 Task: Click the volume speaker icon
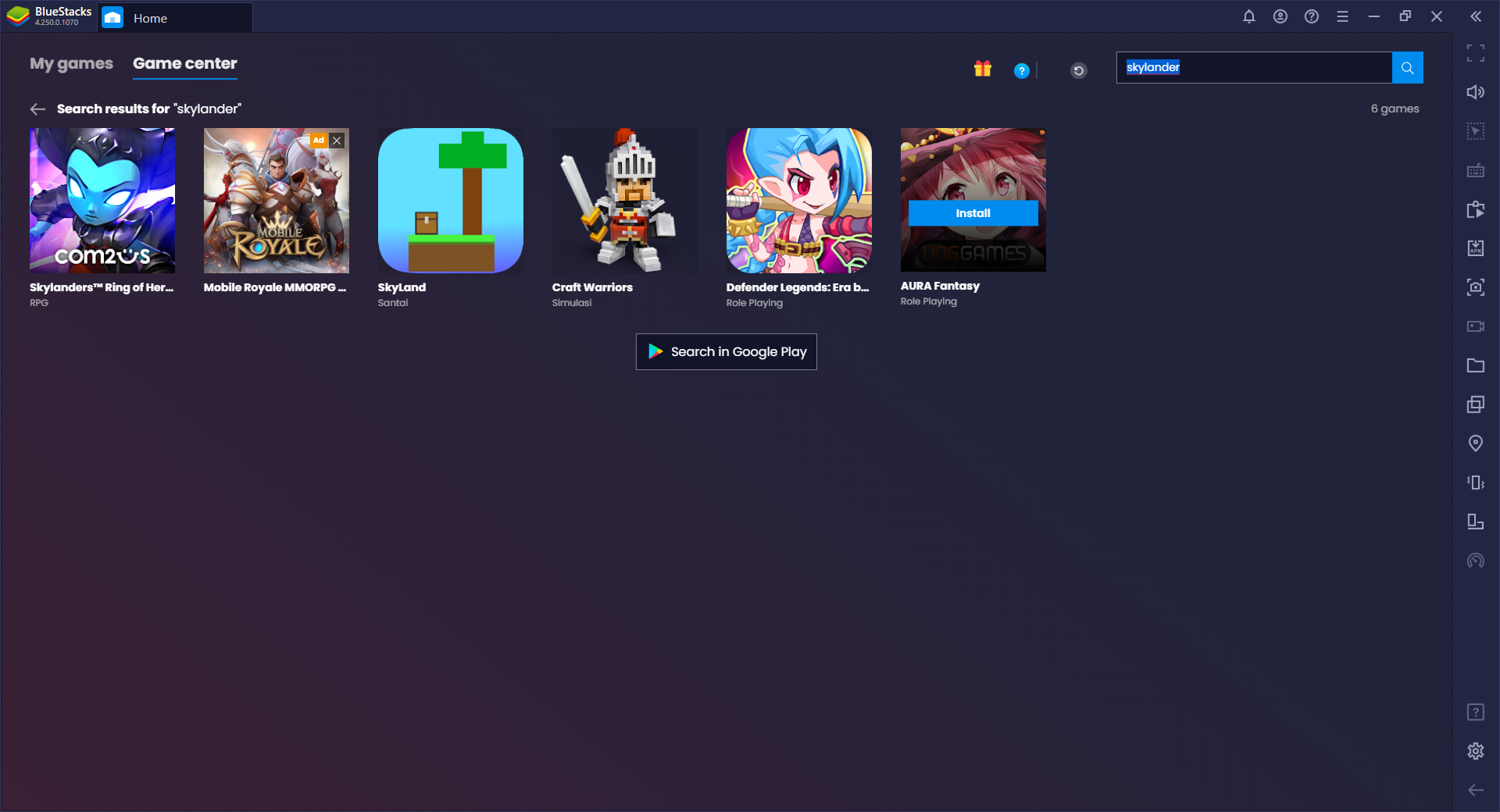click(1476, 92)
